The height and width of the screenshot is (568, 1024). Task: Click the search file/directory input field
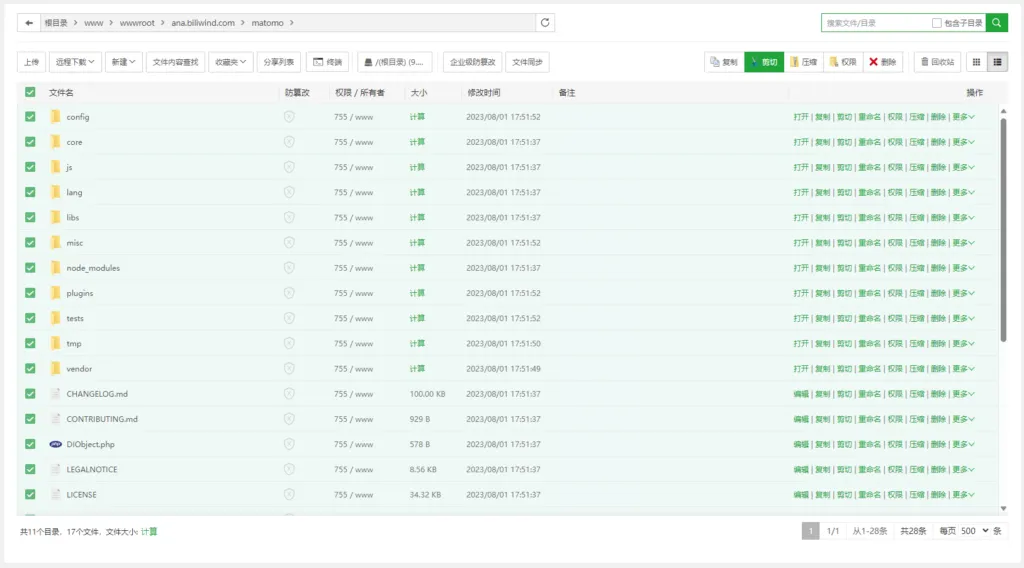click(x=874, y=23)
